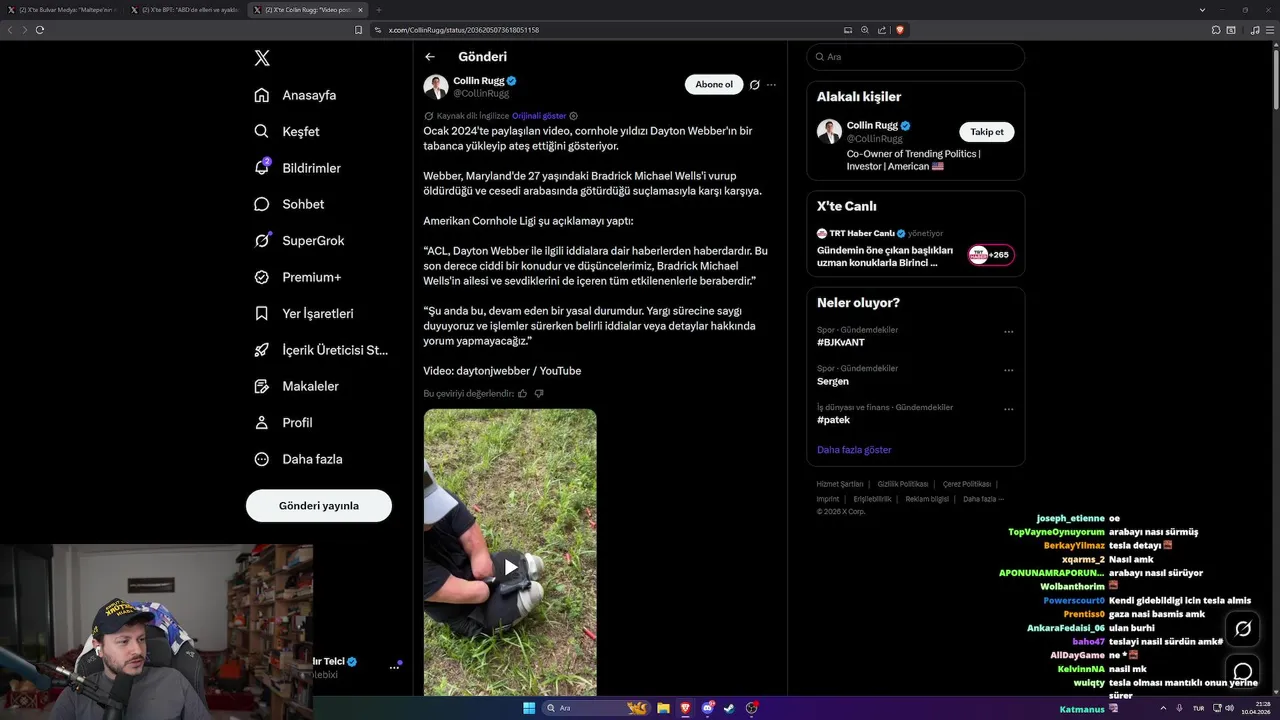Follow Collin Rugg with Takip et
The height and width of the screenshot is (720, 1280).
tap(987, 132)
